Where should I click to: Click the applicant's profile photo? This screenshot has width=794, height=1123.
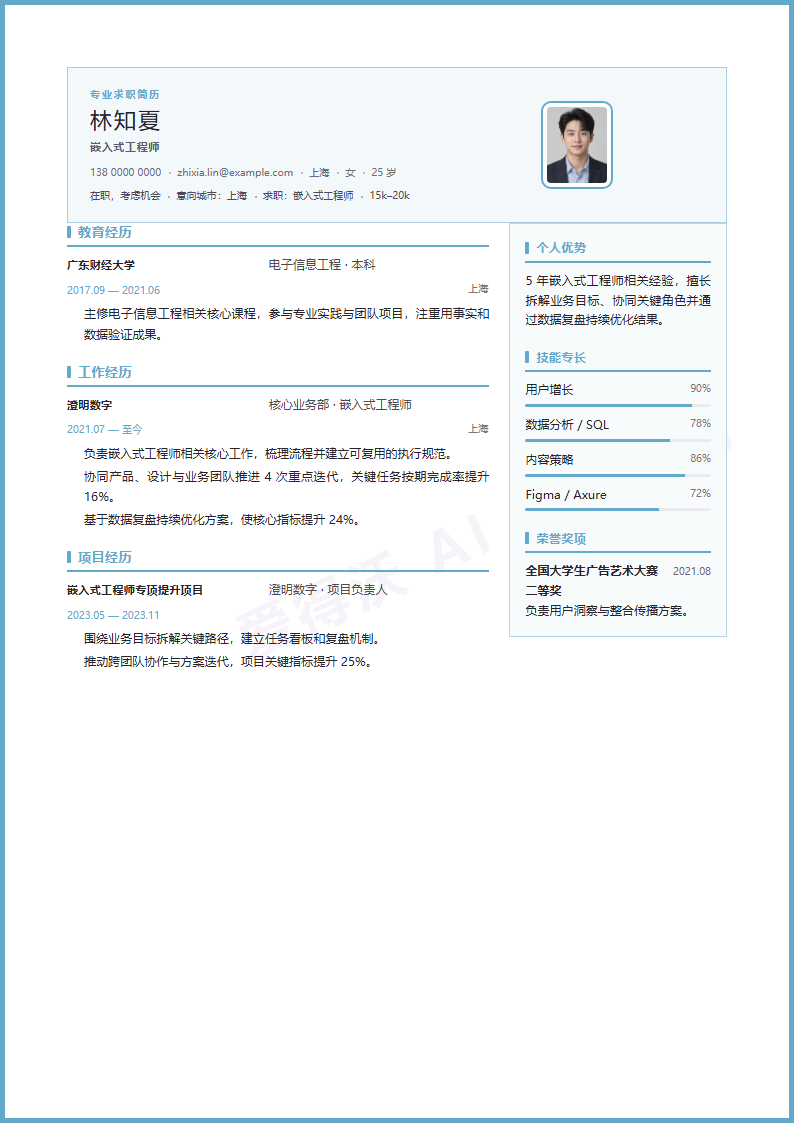pos(576,145)
